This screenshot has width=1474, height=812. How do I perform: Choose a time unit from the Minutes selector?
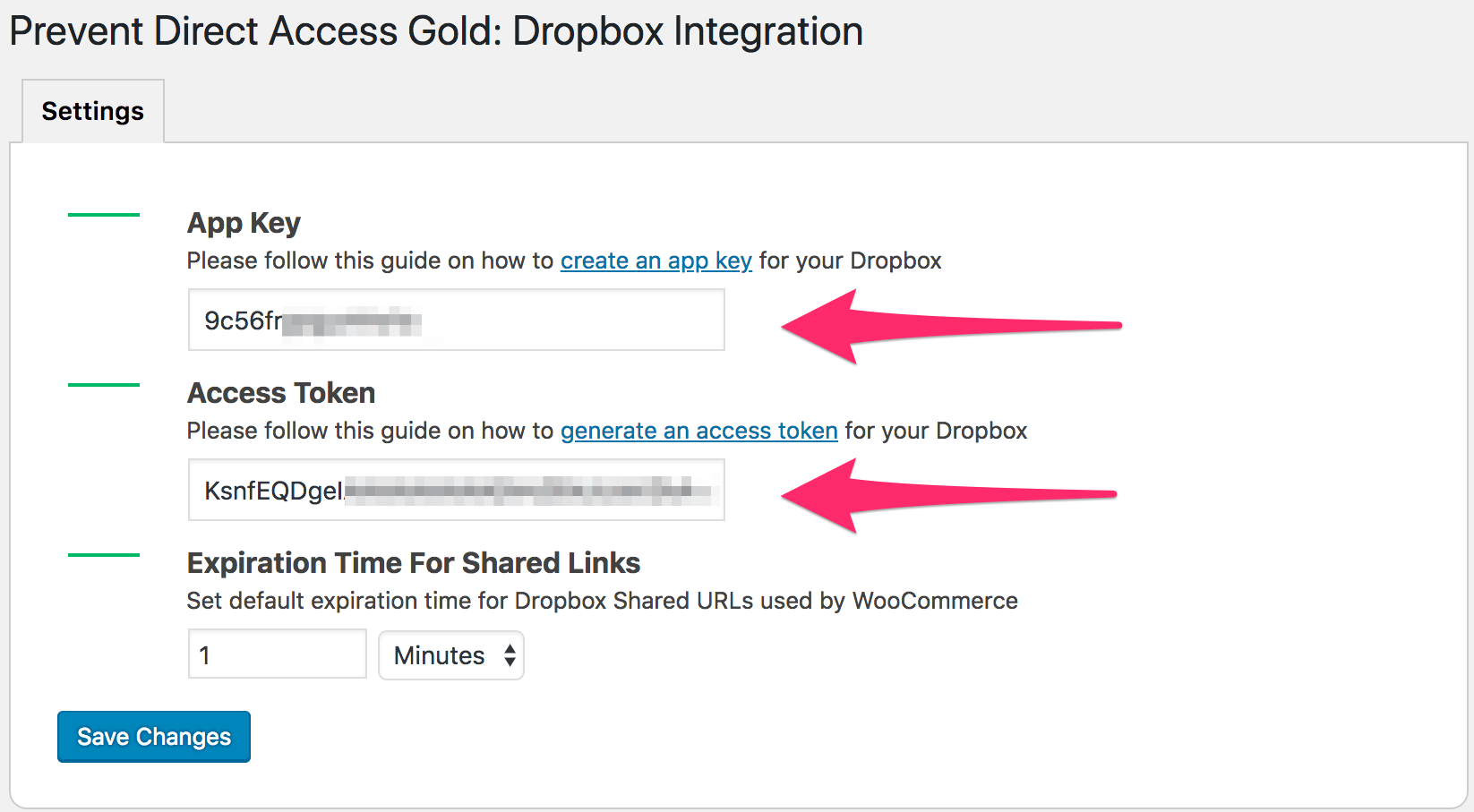tap(450, 655)
